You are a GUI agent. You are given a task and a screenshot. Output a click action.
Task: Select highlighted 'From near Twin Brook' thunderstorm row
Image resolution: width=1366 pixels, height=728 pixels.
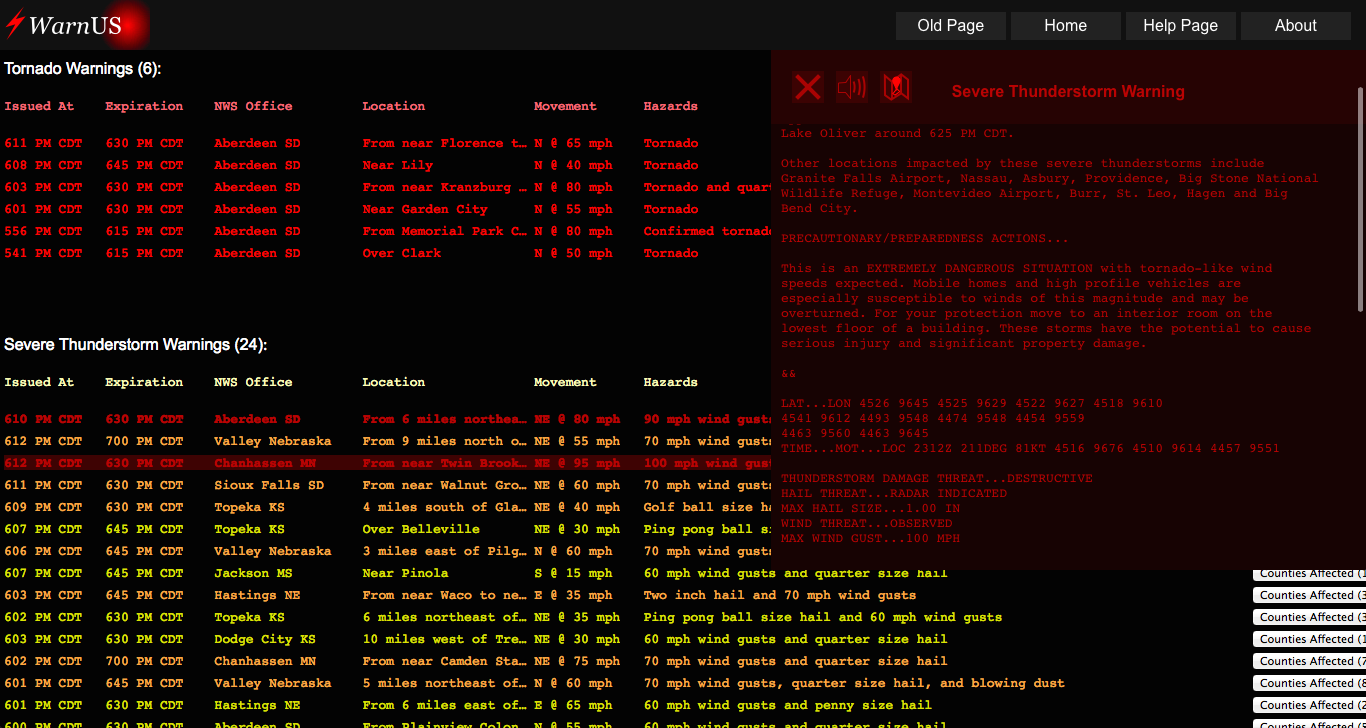click(x=445, y=463)
